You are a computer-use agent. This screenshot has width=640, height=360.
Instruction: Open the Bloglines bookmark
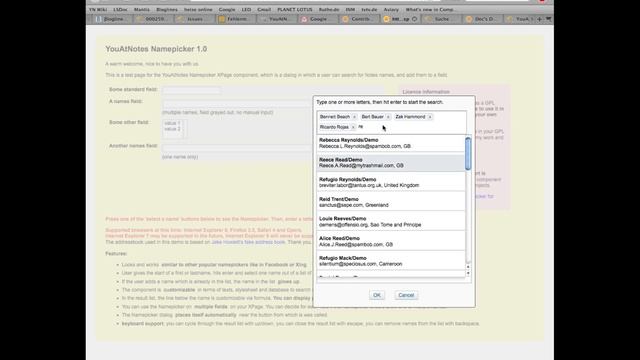pos(167,9)
